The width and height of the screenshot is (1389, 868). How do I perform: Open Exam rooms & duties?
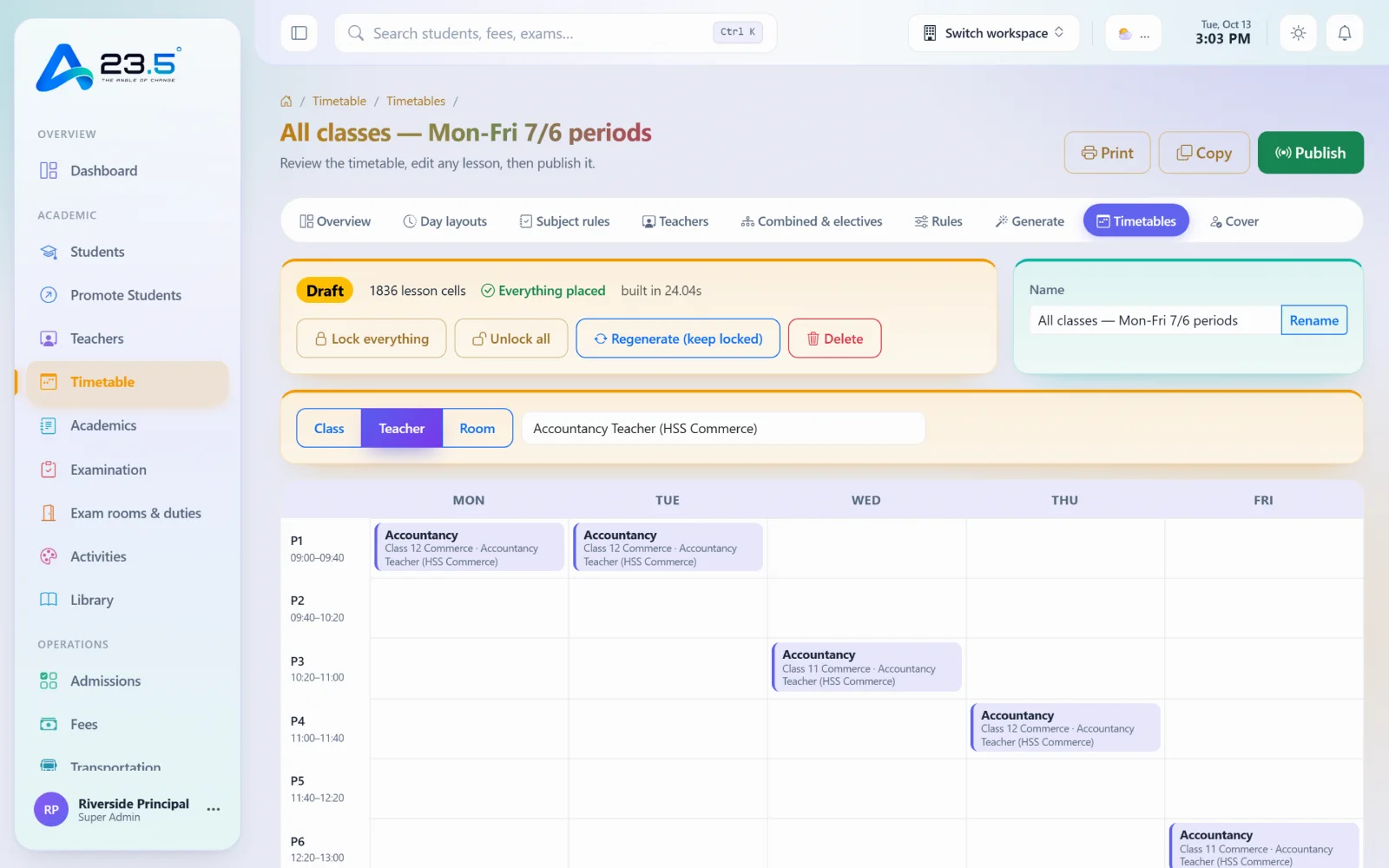(128, 513)
